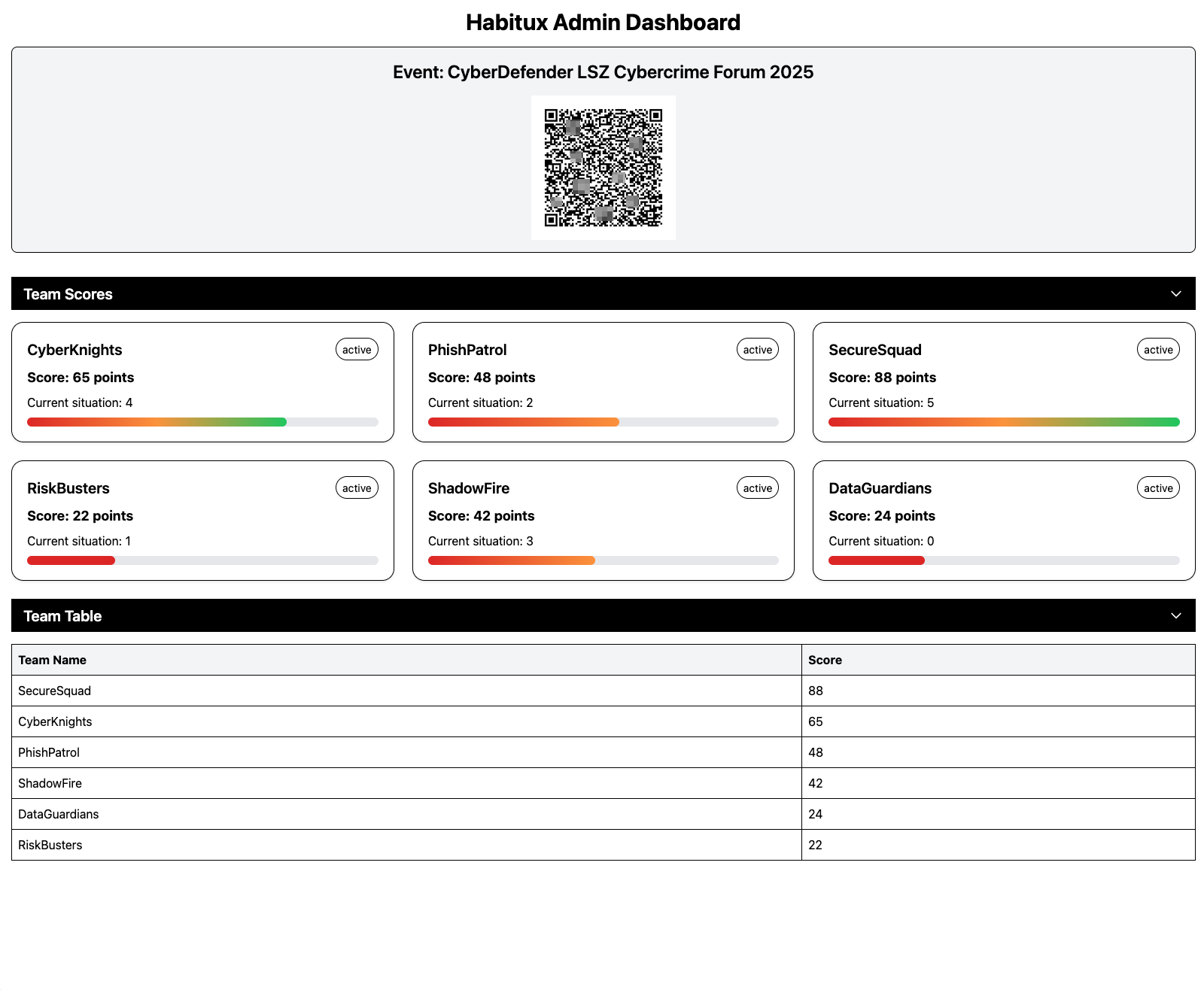Select the ShadowFire card title
Screen dimensions: 1204x993
click(x=469, y=488)
